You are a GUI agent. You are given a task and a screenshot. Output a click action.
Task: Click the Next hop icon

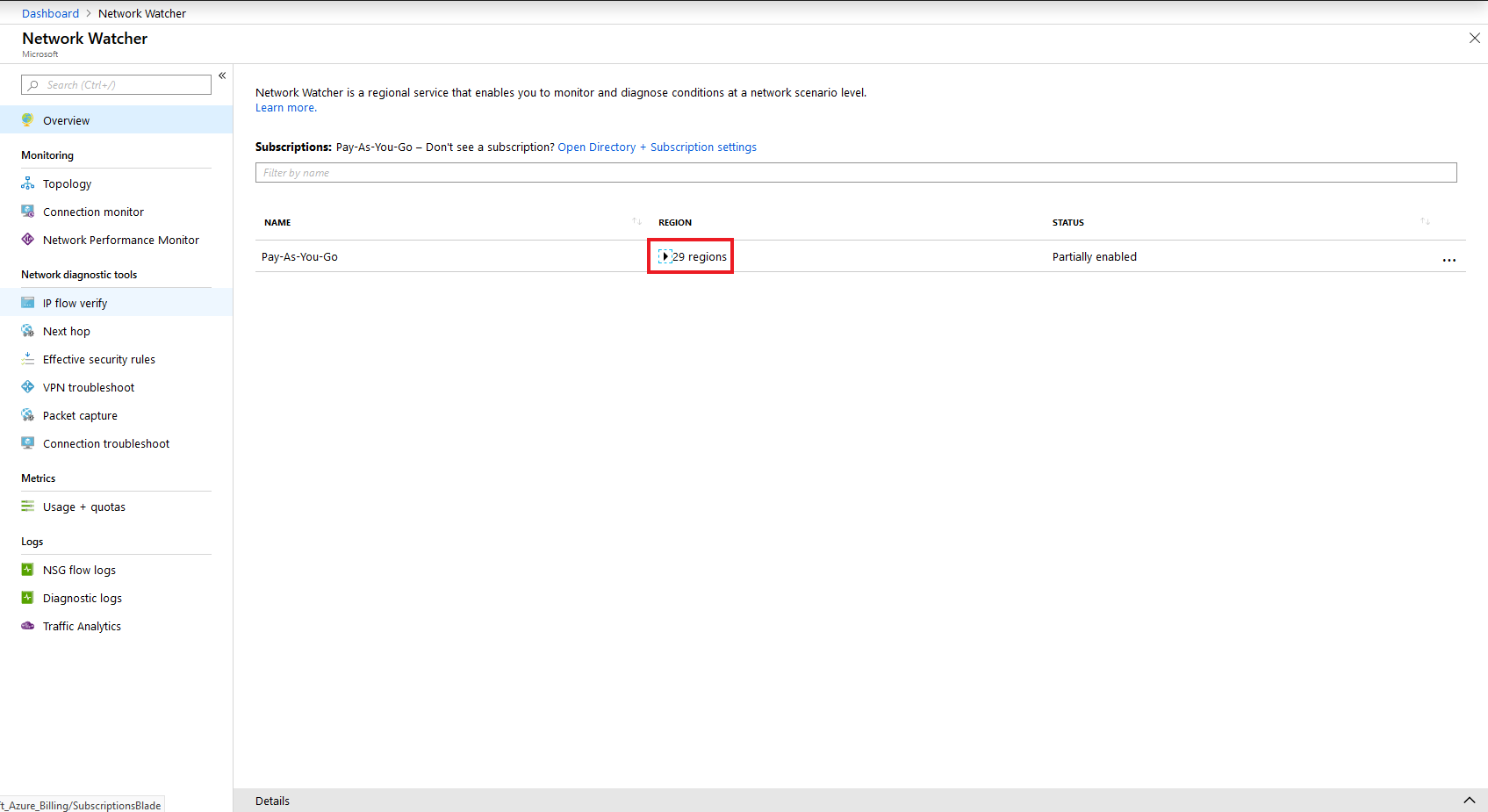(28, 331)
